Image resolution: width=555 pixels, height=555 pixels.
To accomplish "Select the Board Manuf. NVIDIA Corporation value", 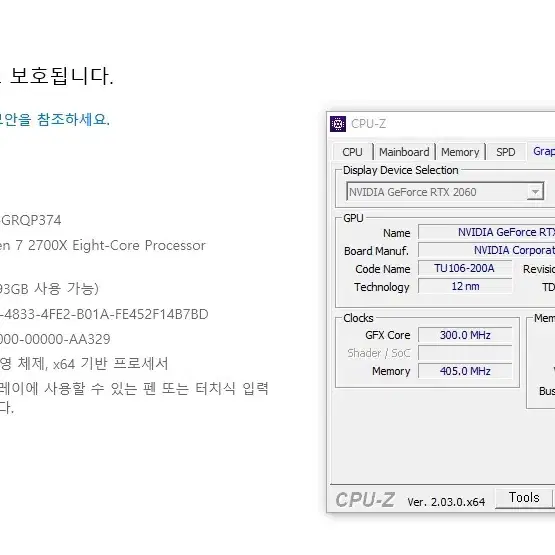I will point(487,250).
